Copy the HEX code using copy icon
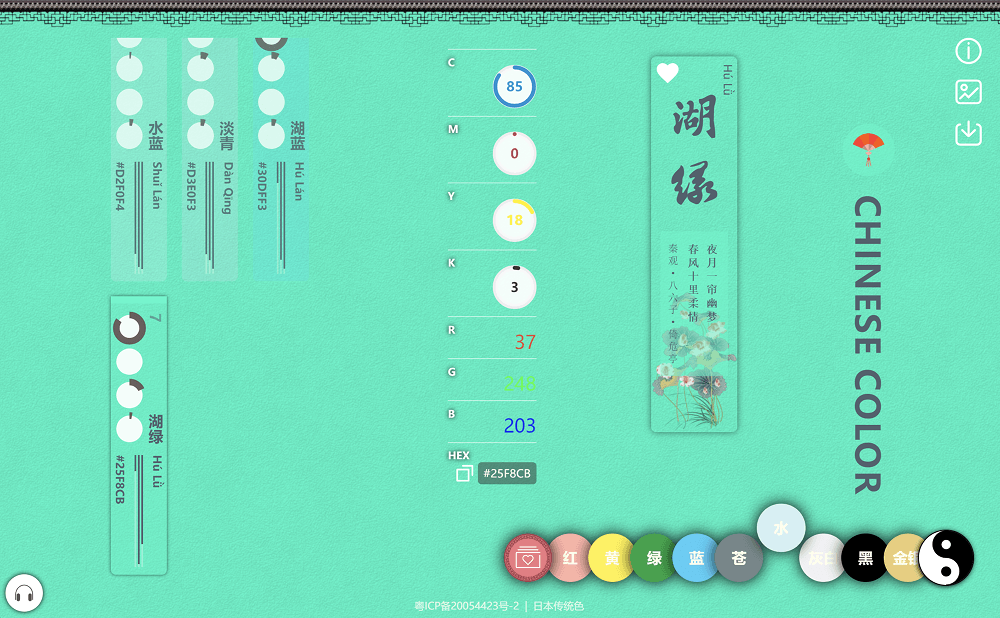Image resolution: width=1000 pixels, height=618 pixels. click(x=464, y=474)
